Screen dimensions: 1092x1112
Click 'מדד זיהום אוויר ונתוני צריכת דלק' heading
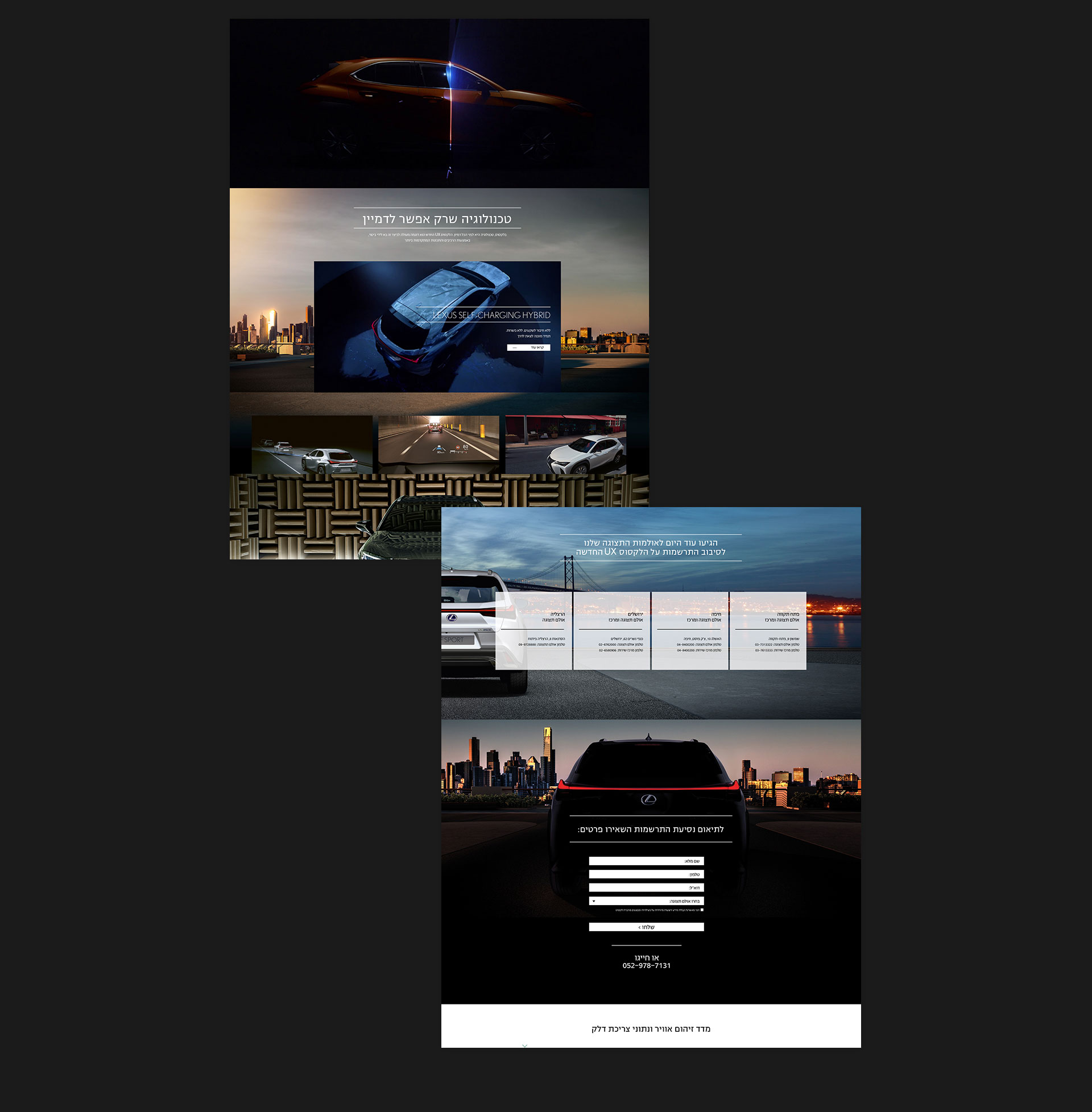pyautogui.click(x=651, y=1029)
